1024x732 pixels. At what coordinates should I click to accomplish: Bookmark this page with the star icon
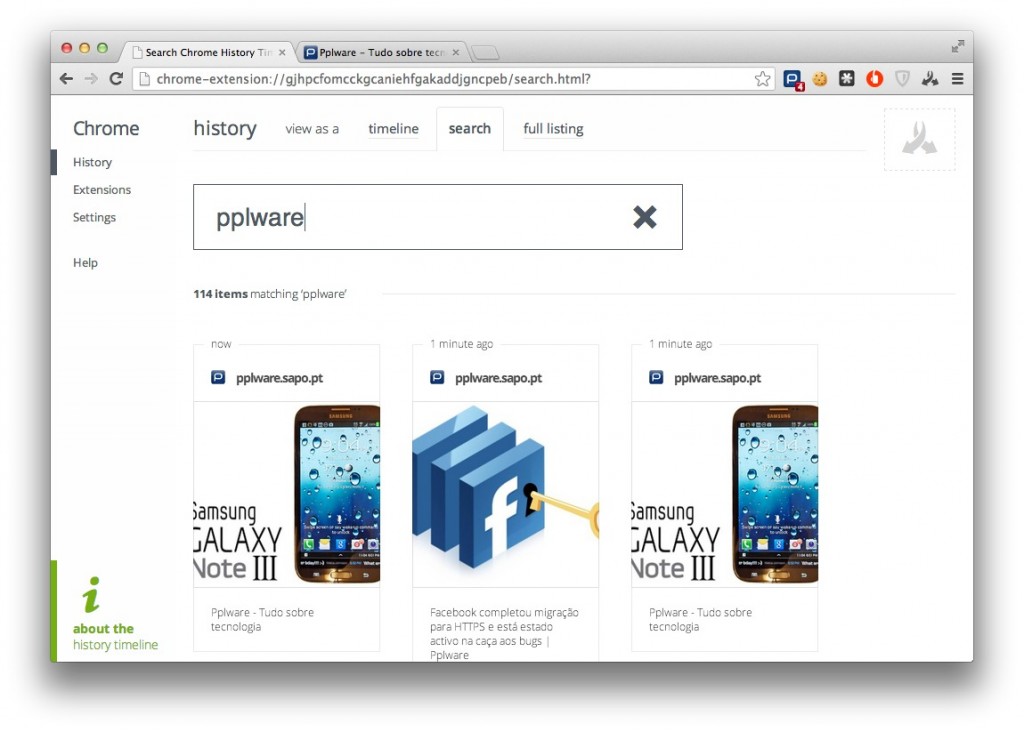click(762, 79)
